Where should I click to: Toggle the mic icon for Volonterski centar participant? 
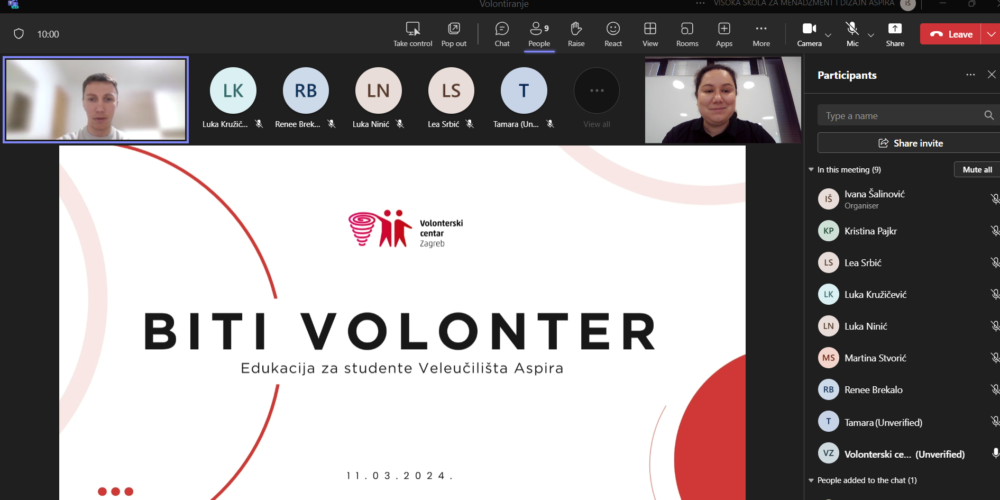coord(994,454)
